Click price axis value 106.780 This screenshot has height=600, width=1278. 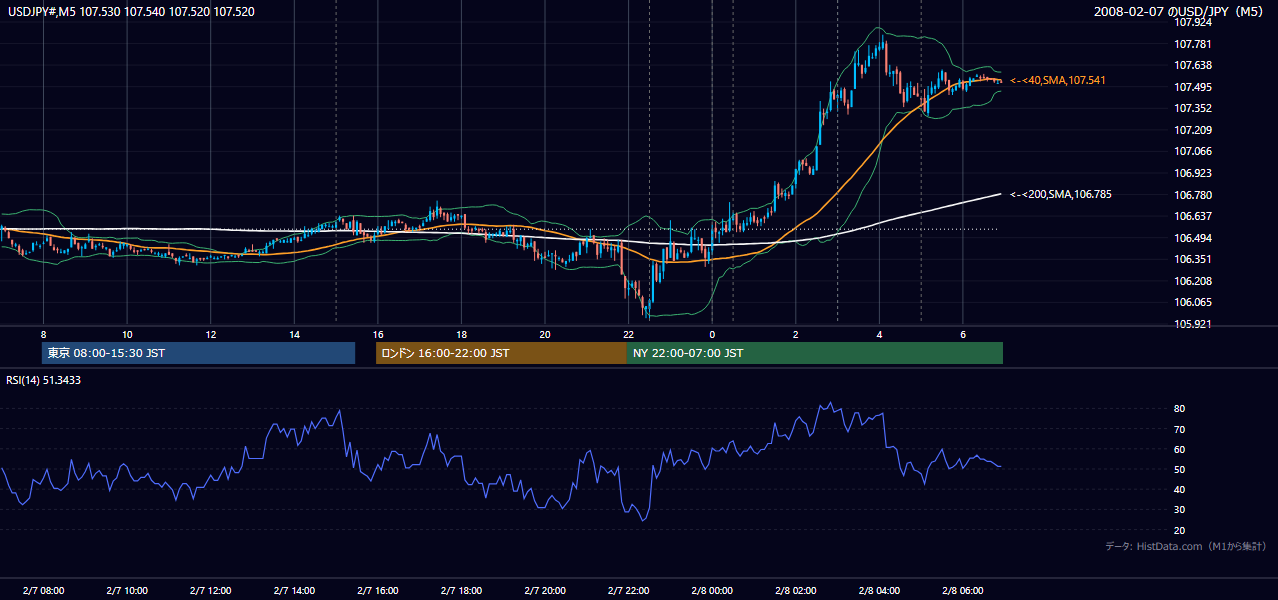coord(1192,195)
